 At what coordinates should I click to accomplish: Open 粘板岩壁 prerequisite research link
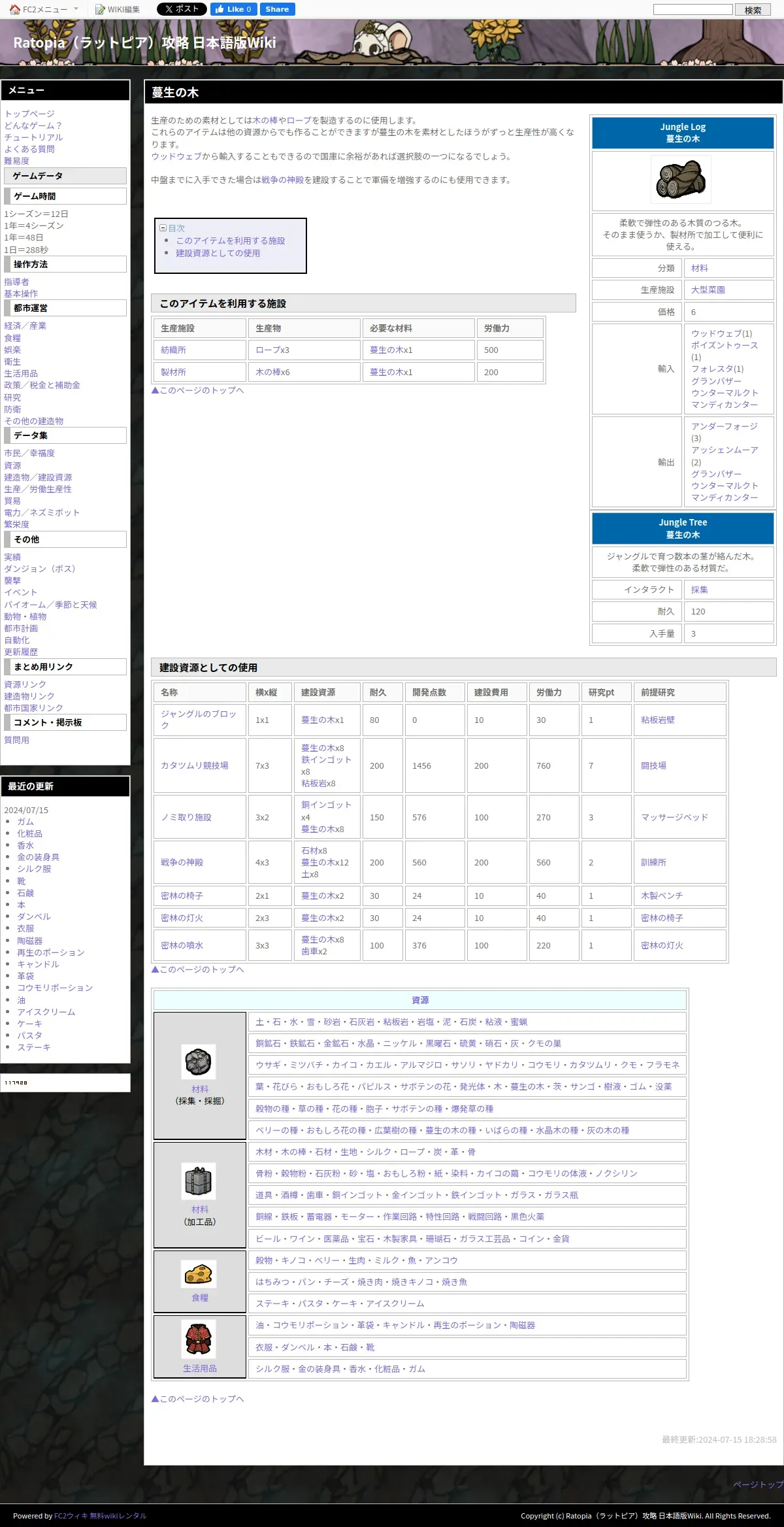tap(658, 720)
